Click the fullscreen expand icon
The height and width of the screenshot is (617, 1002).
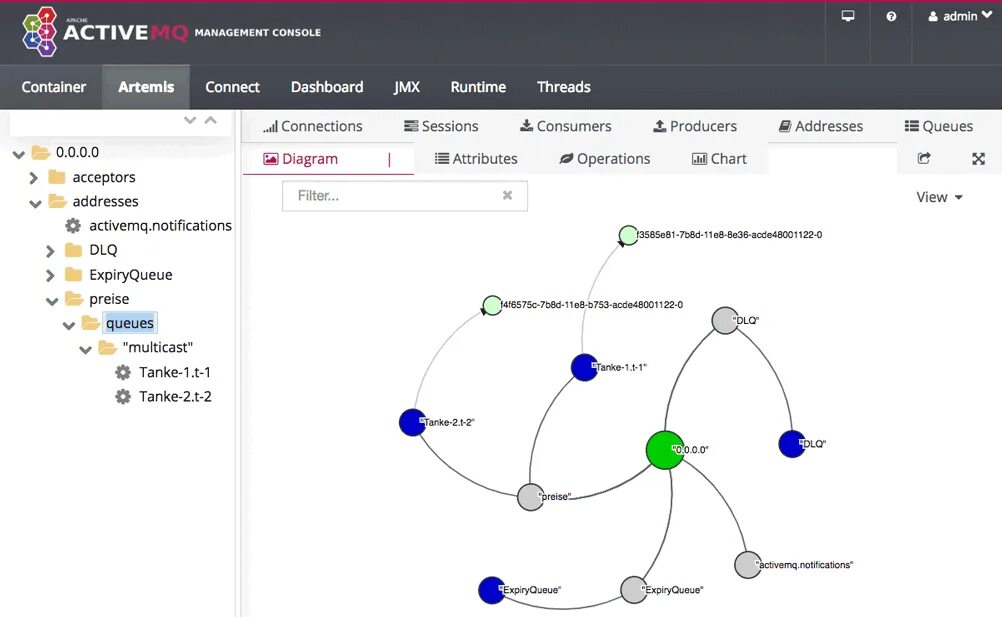(978, 159)
